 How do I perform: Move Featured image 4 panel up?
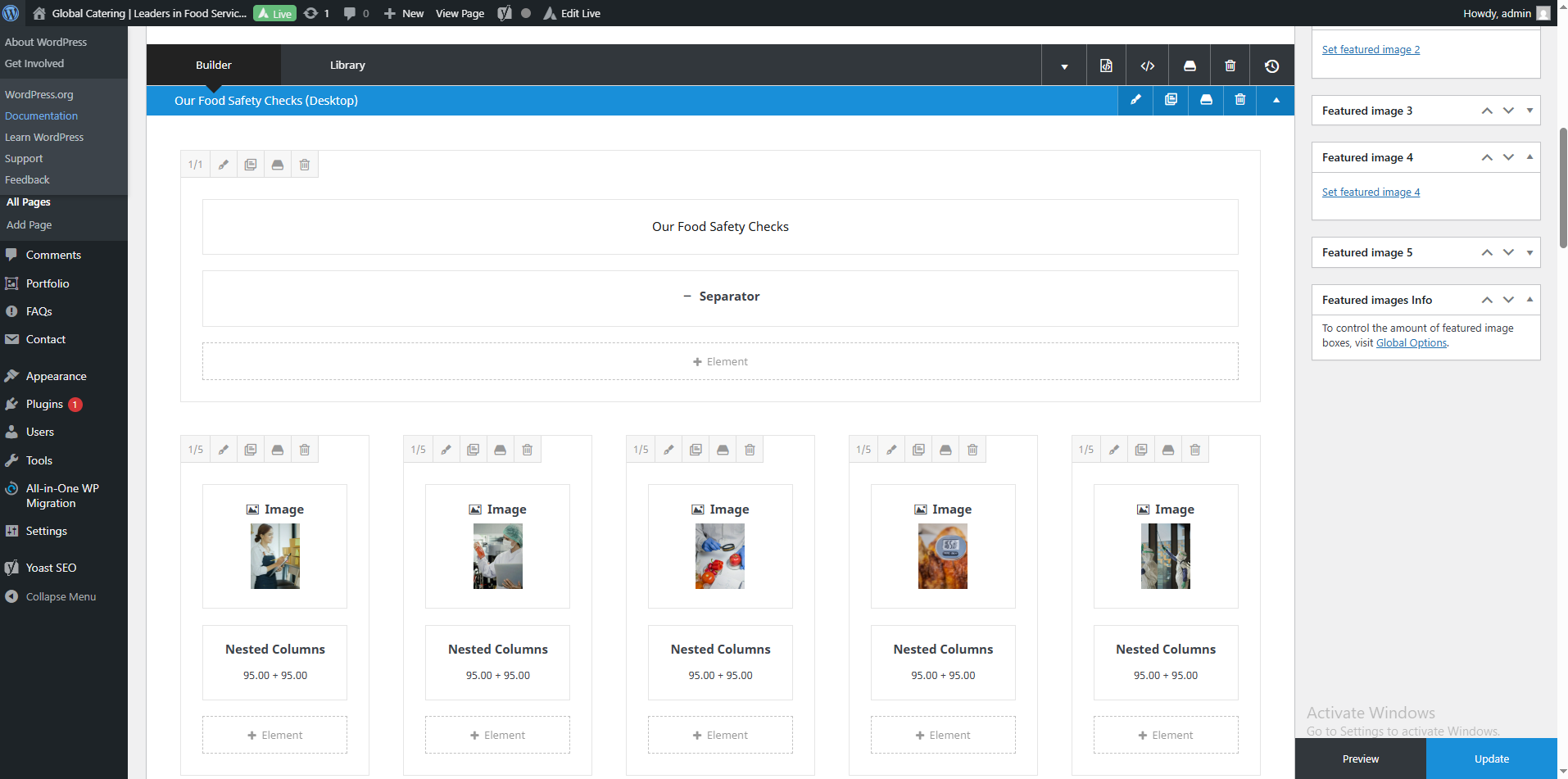pos(1486,157)
